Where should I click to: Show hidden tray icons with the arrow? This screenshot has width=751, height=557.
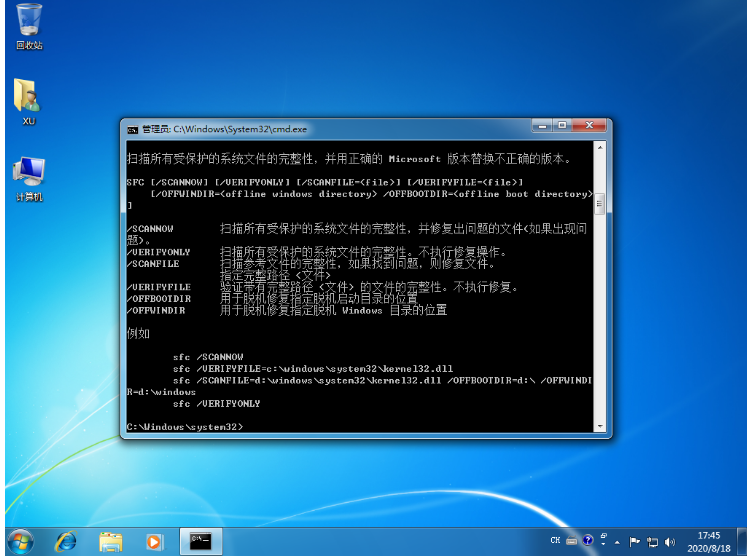click(618, 541)
